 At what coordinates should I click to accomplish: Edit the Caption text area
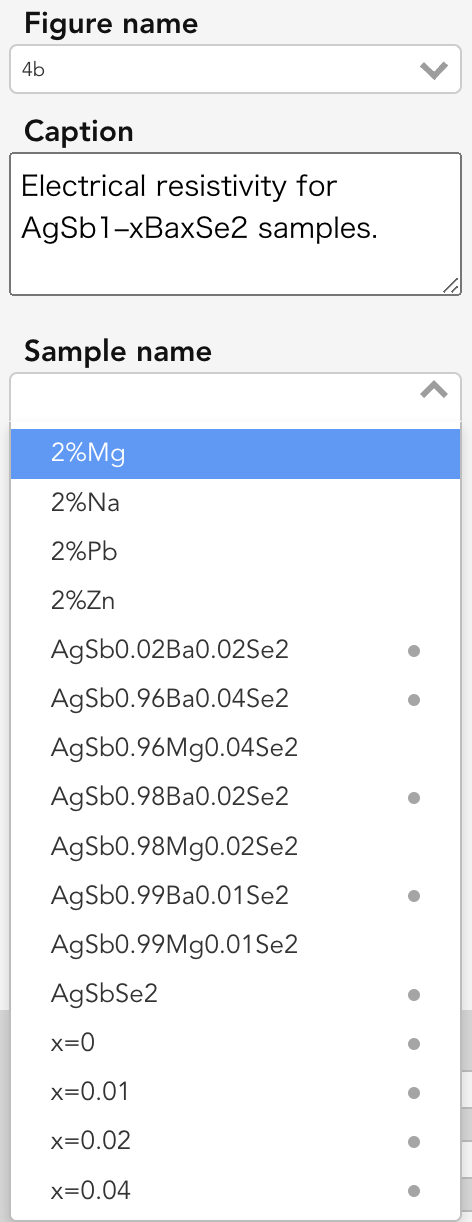(235, 224)
